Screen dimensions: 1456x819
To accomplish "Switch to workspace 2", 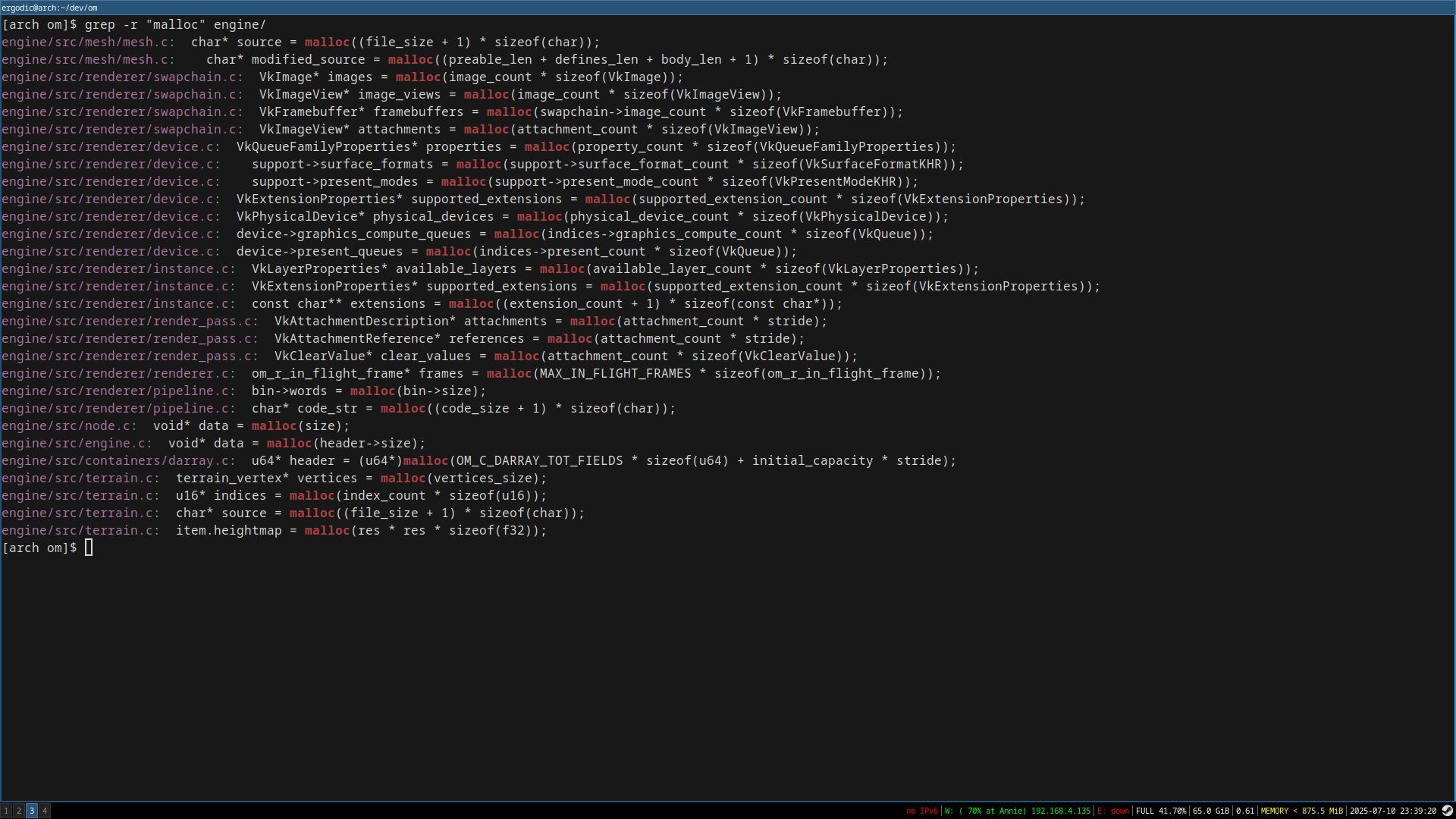I will point(19,811).
